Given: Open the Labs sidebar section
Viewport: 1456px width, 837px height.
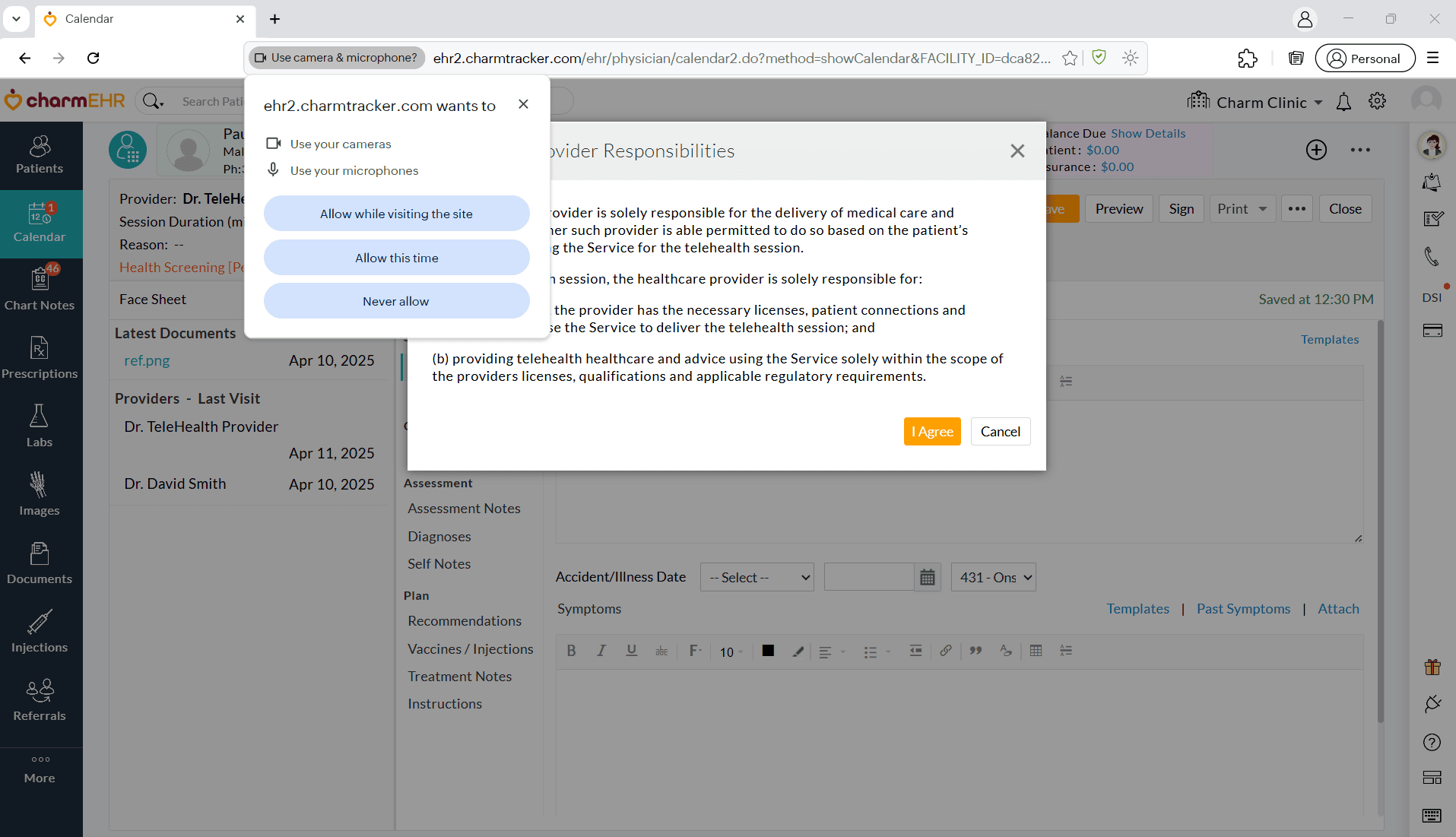Looking at the screenshot, I should pos(40,426).
